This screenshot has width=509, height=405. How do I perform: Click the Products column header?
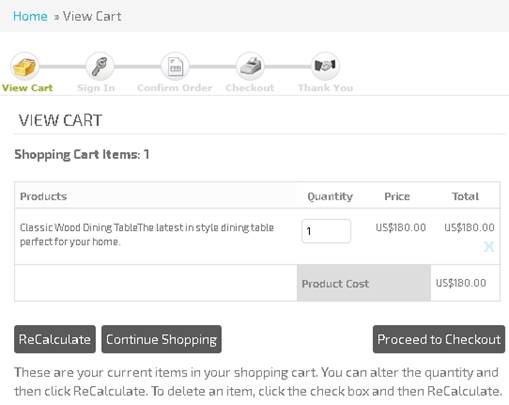[x=43, y=196]
